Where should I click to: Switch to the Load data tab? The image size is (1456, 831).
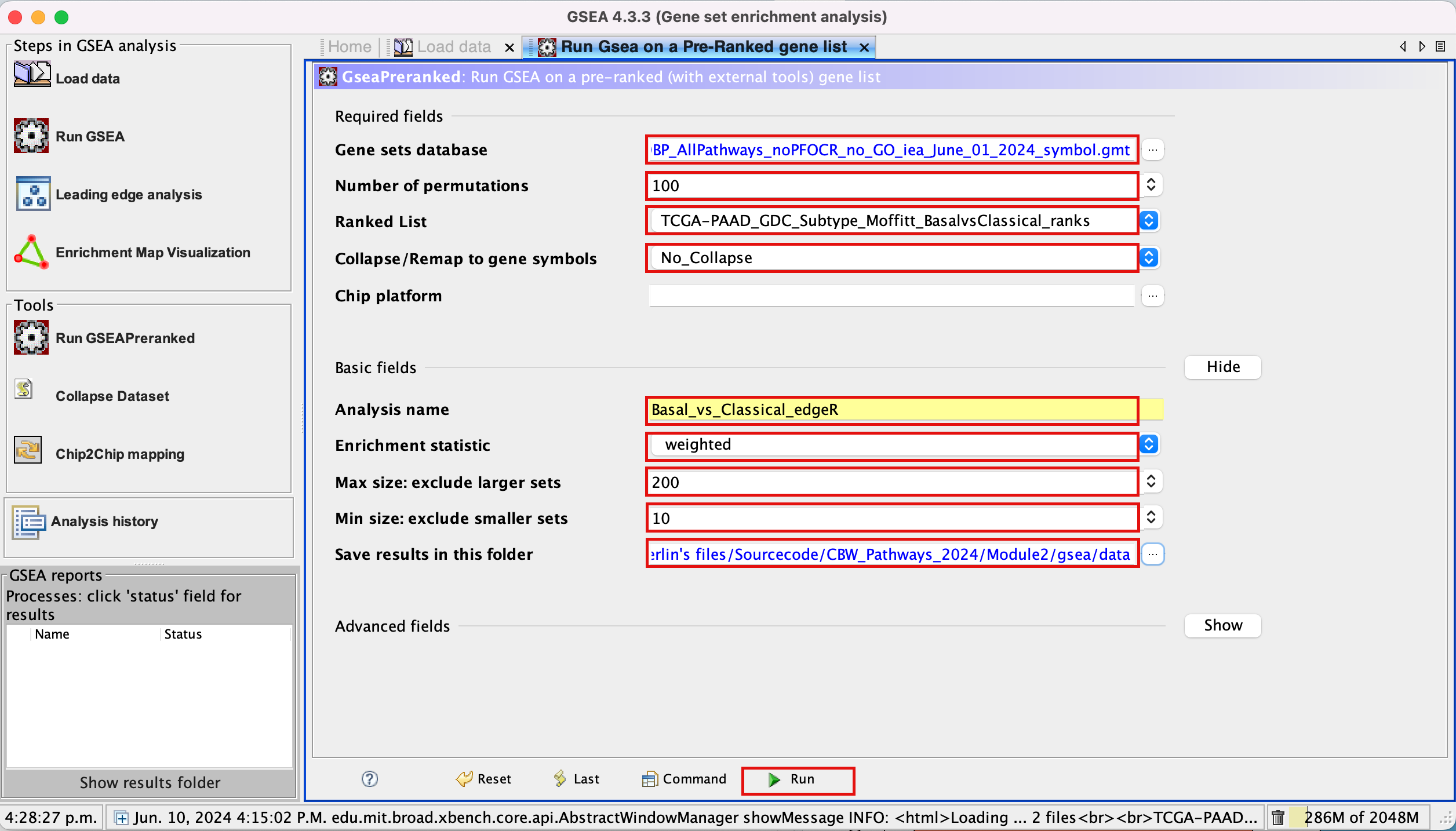click(x=453, y=45)
